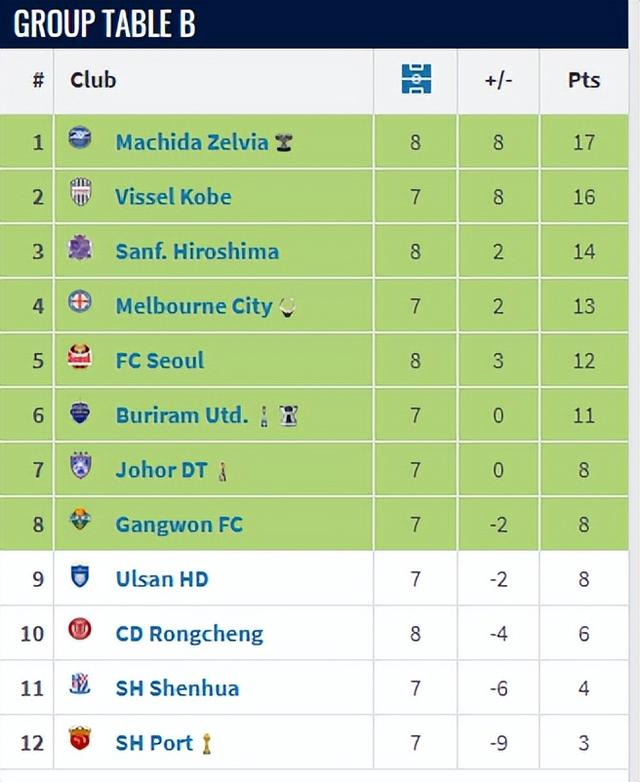Click the Sanf. Hiroshima crest icon
Viewport: 640px width, 782px height.
(x=80, y=248)
